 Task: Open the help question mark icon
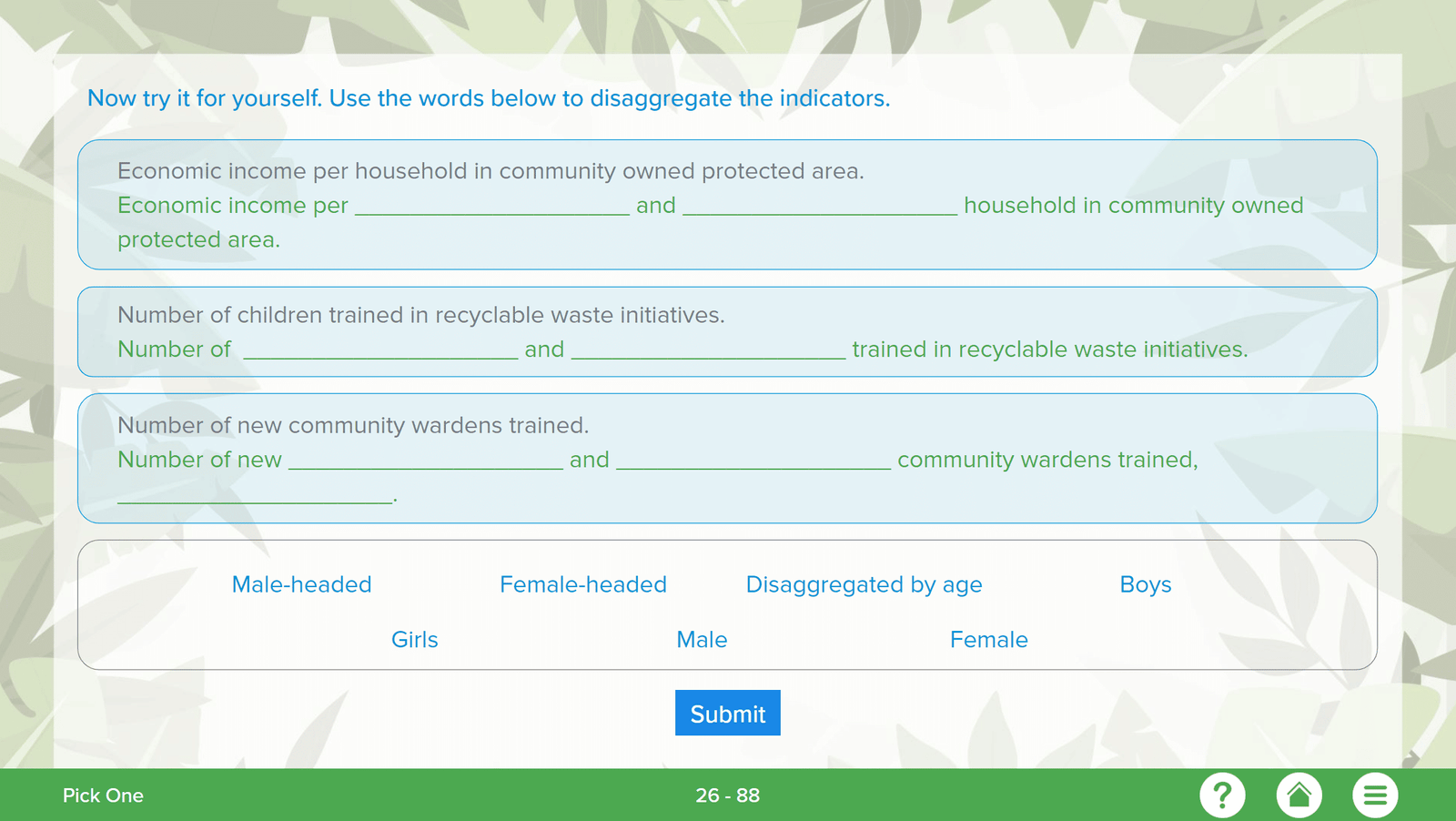point(1222,795)
